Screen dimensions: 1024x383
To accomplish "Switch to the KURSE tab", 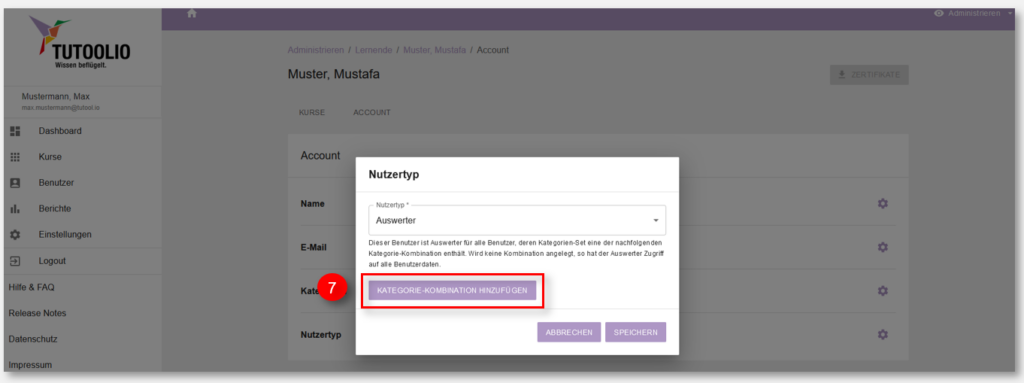I will pyautogui.click(x=312, y=112).
